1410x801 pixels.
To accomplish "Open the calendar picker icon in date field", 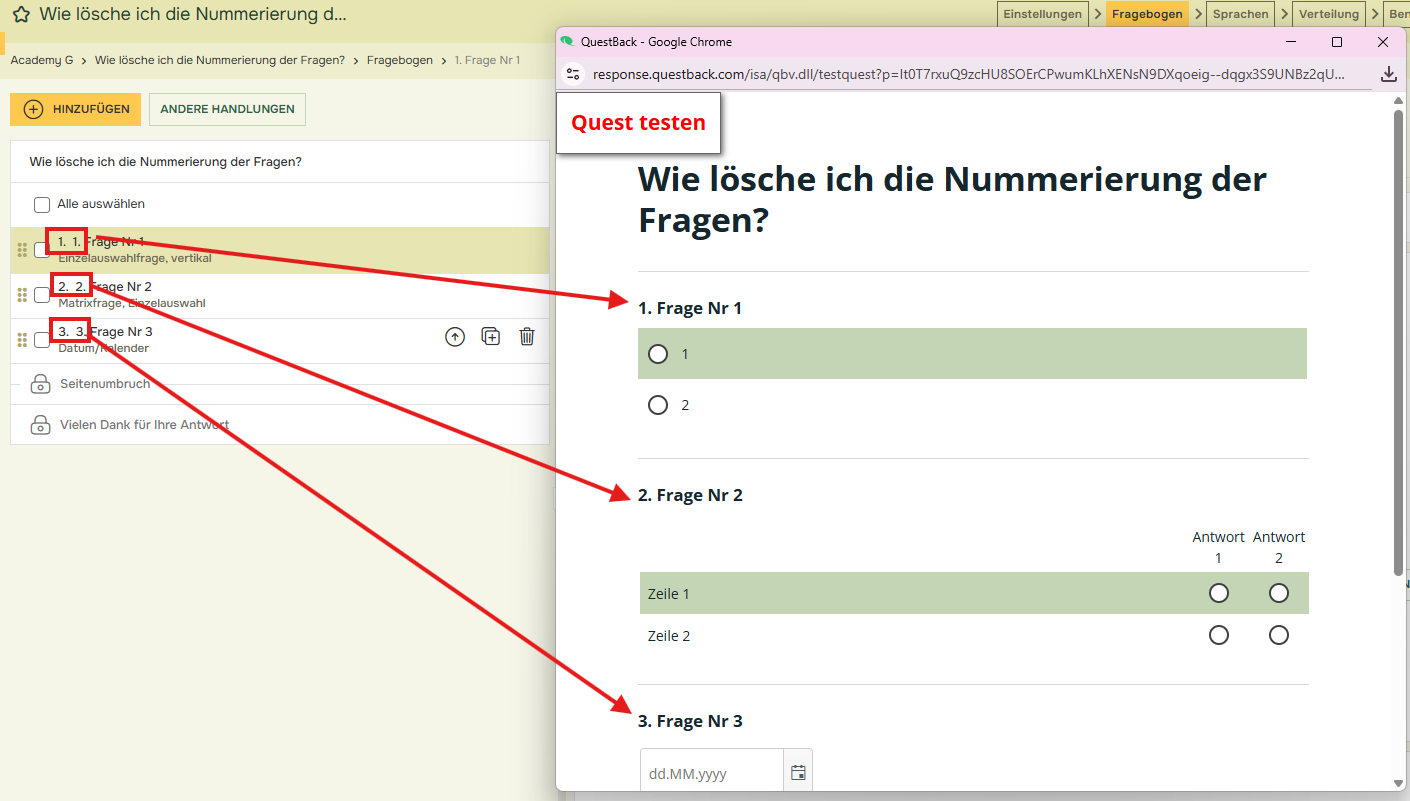I will 798,773.
